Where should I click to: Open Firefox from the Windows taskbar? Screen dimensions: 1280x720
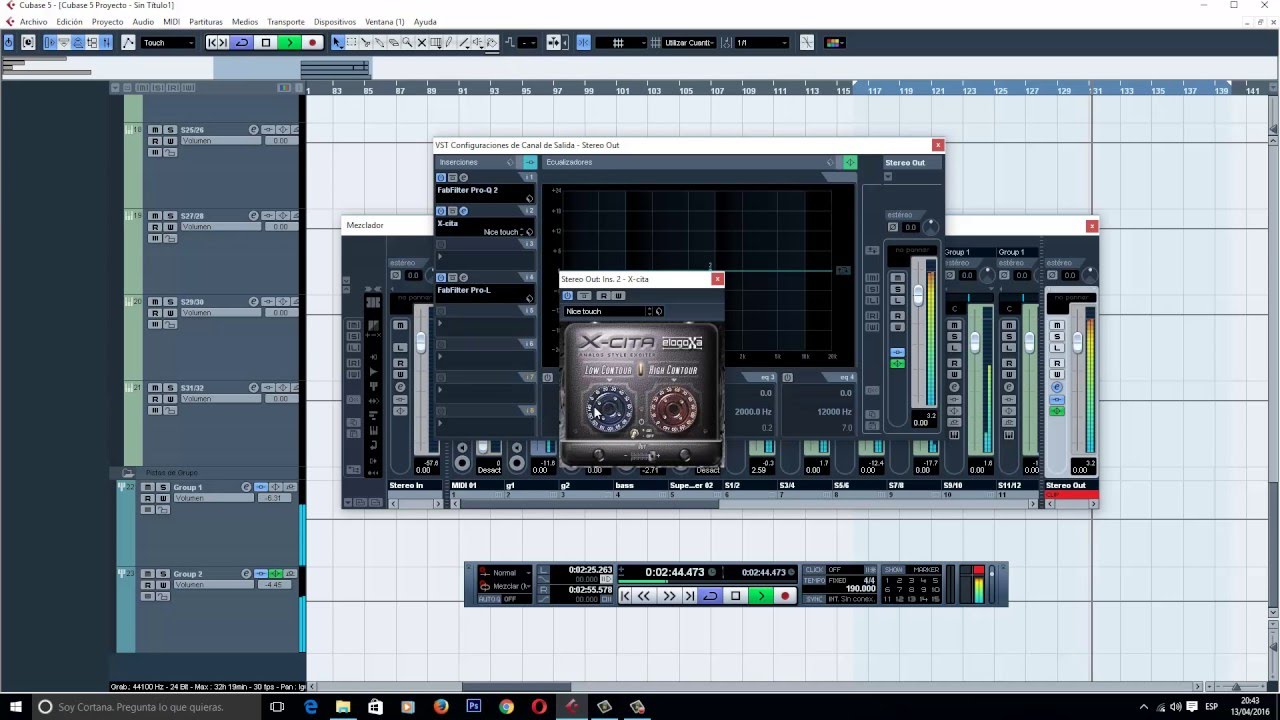(441, 706)
